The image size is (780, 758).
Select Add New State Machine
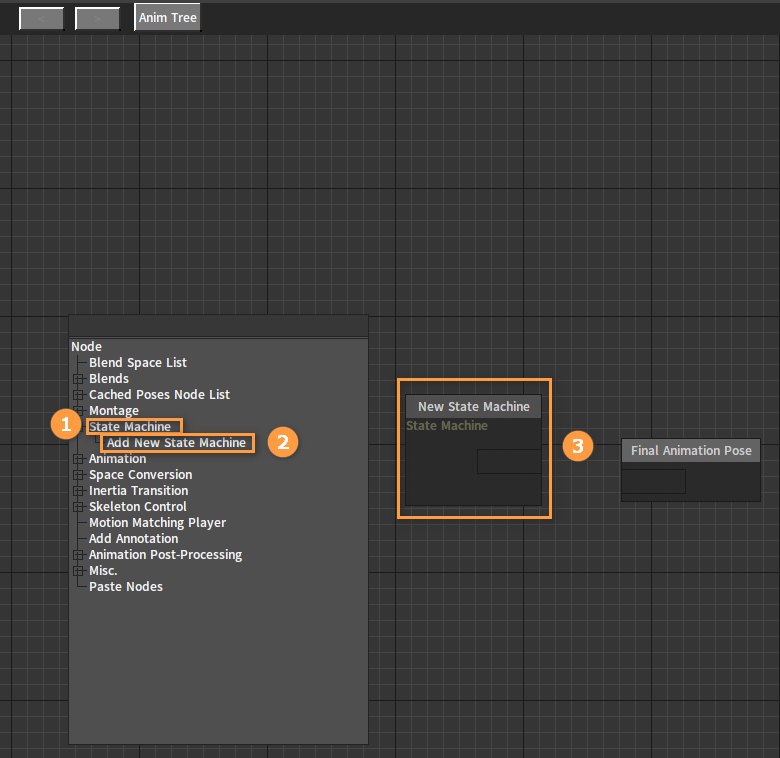click(177, 443)
